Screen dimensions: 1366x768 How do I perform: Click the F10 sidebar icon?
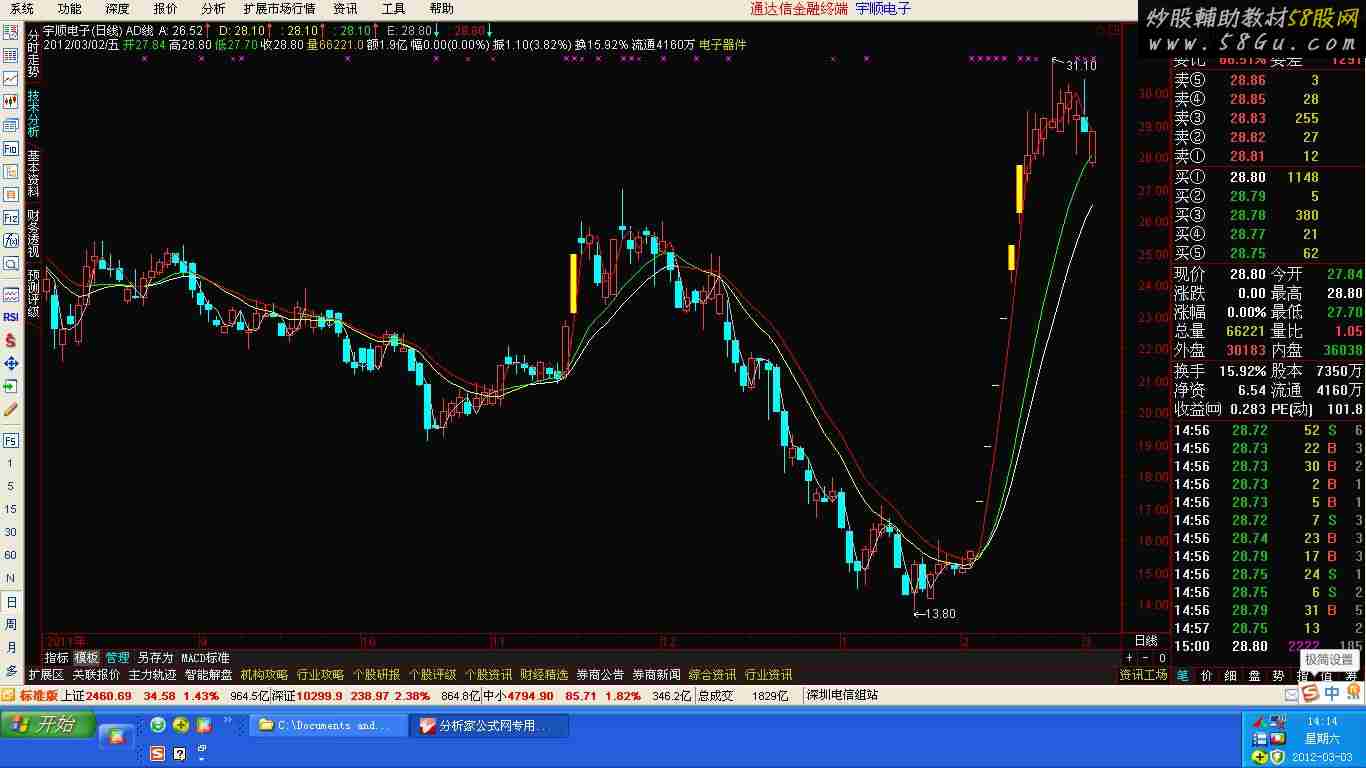[x=11, y=148]
